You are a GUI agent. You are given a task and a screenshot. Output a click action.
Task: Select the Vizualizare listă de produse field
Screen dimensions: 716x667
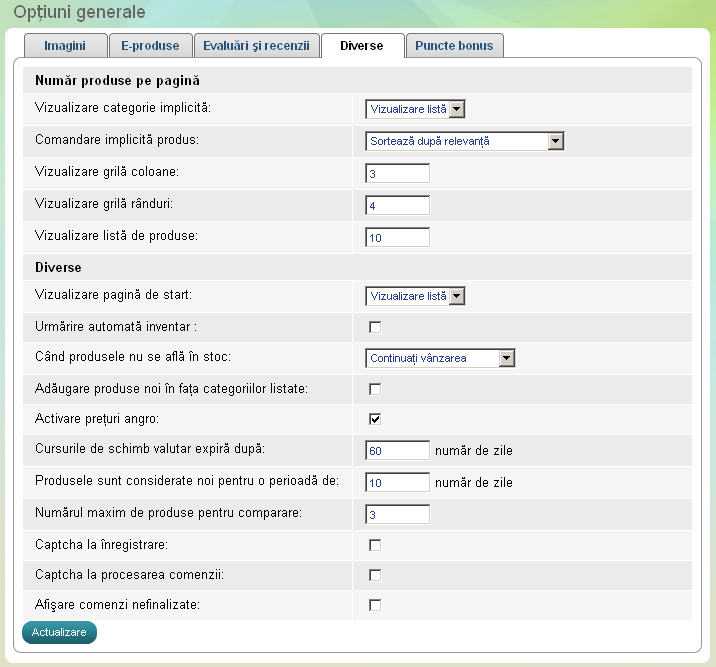[397, 237]
